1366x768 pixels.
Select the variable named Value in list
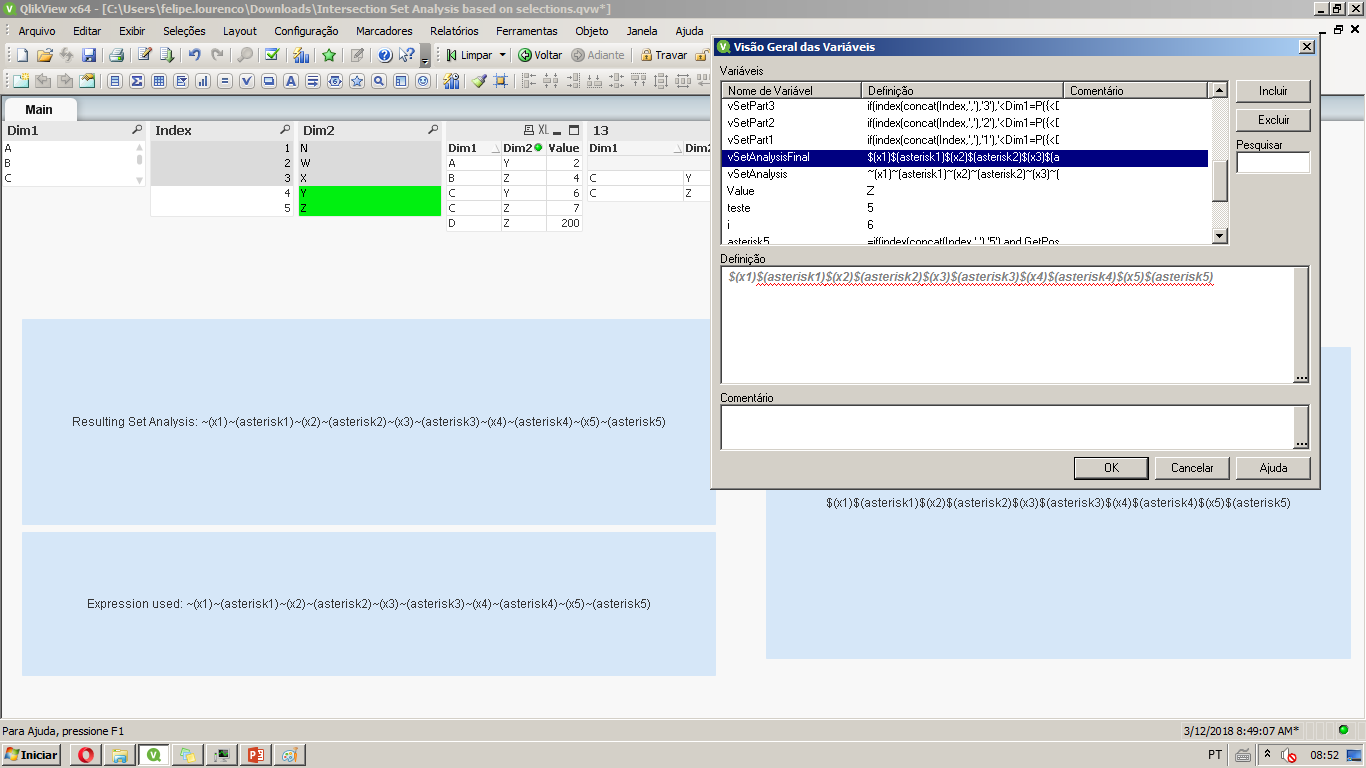click(965, 191)
